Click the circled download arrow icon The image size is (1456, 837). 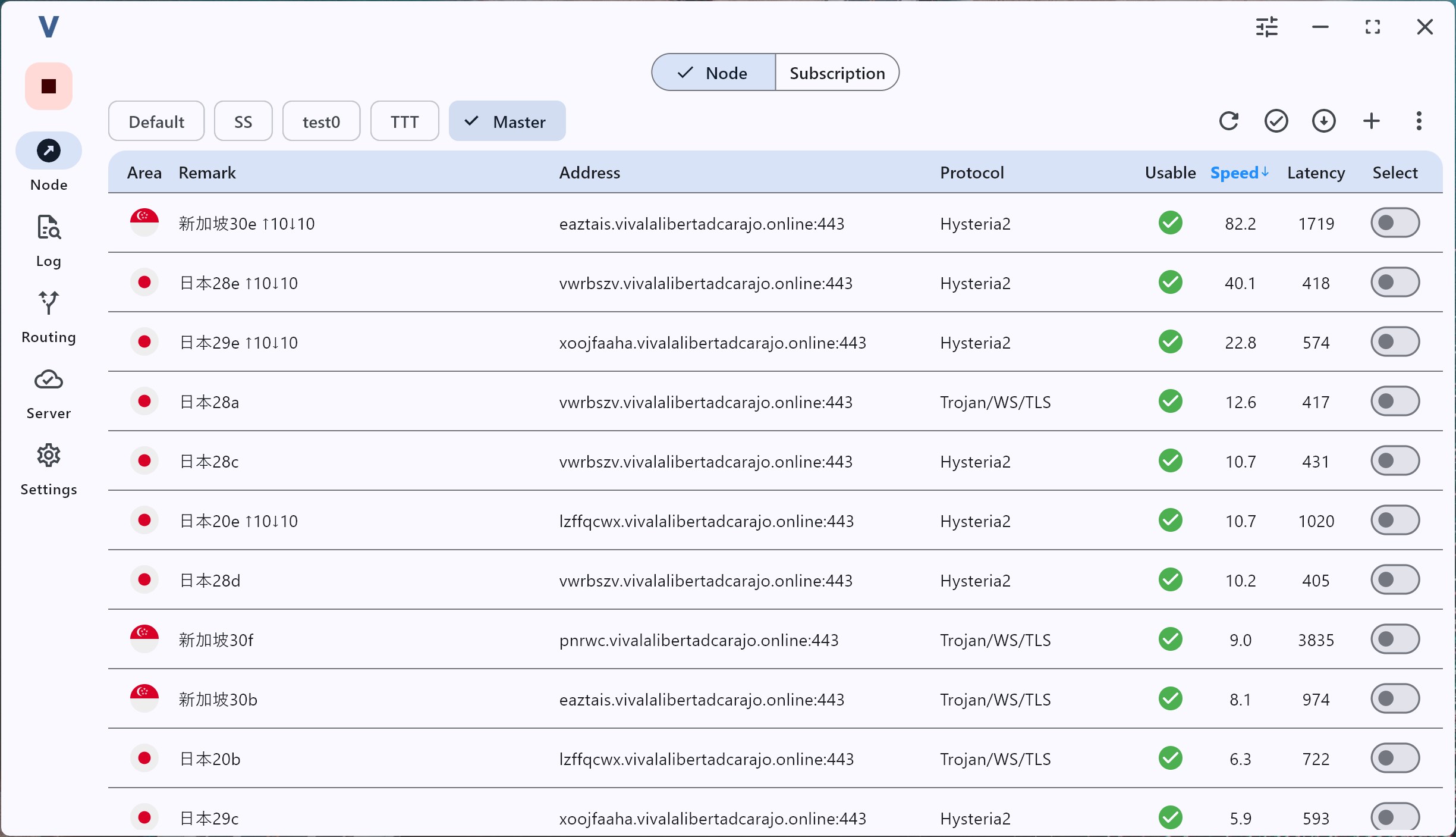tap(1324, 121)
